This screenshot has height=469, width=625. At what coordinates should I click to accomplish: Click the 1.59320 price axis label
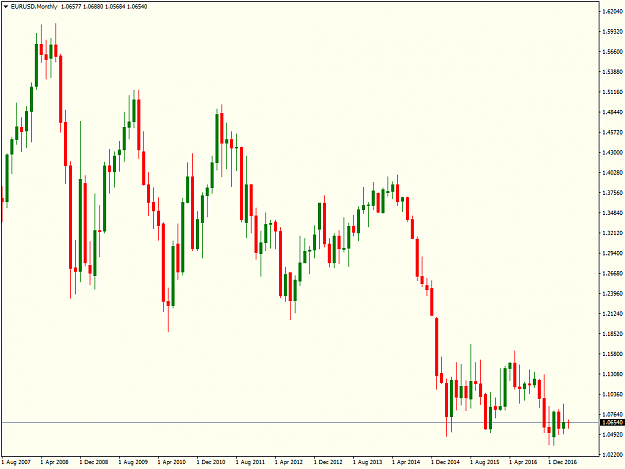tap(613, 31)
